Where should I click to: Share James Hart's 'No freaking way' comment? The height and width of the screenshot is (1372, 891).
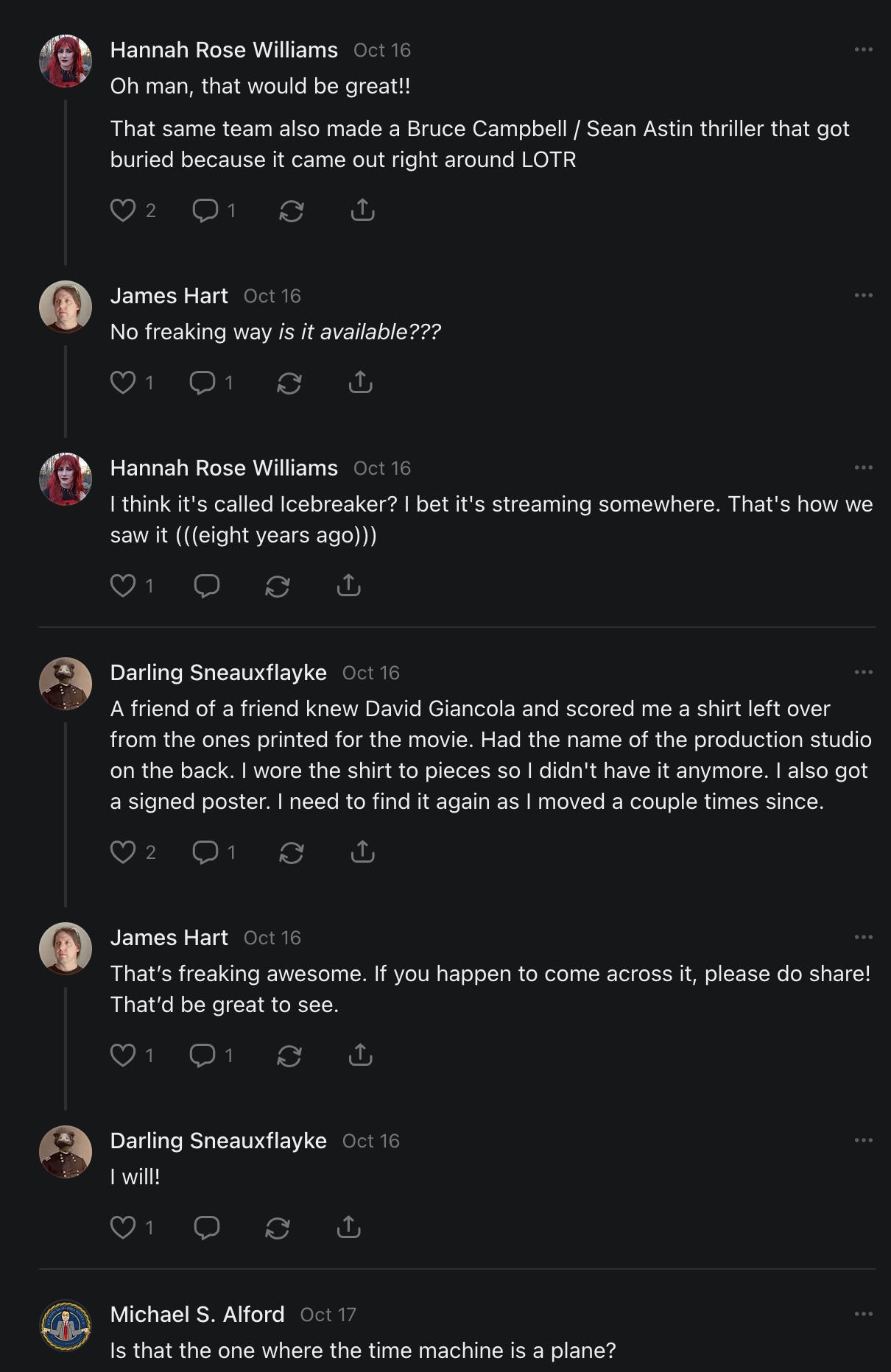click(360, 383)
